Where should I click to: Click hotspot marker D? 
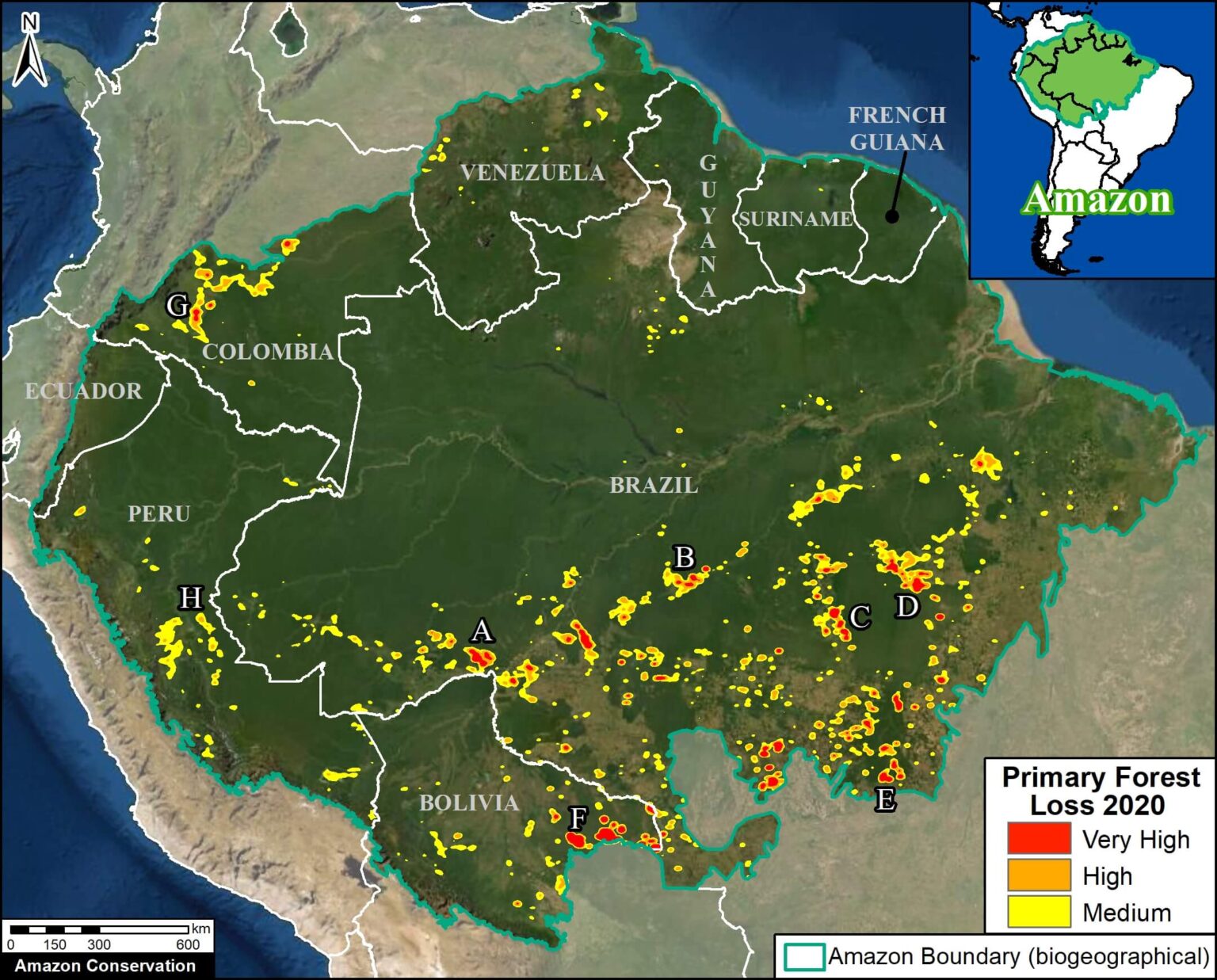906,606
